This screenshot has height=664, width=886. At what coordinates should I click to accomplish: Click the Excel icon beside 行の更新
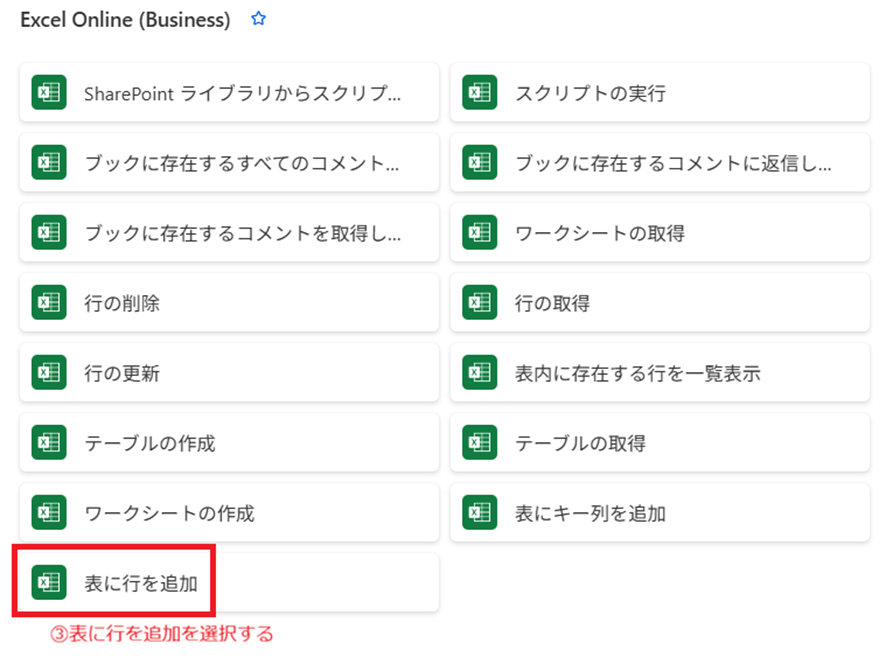(x=49, y=373)
